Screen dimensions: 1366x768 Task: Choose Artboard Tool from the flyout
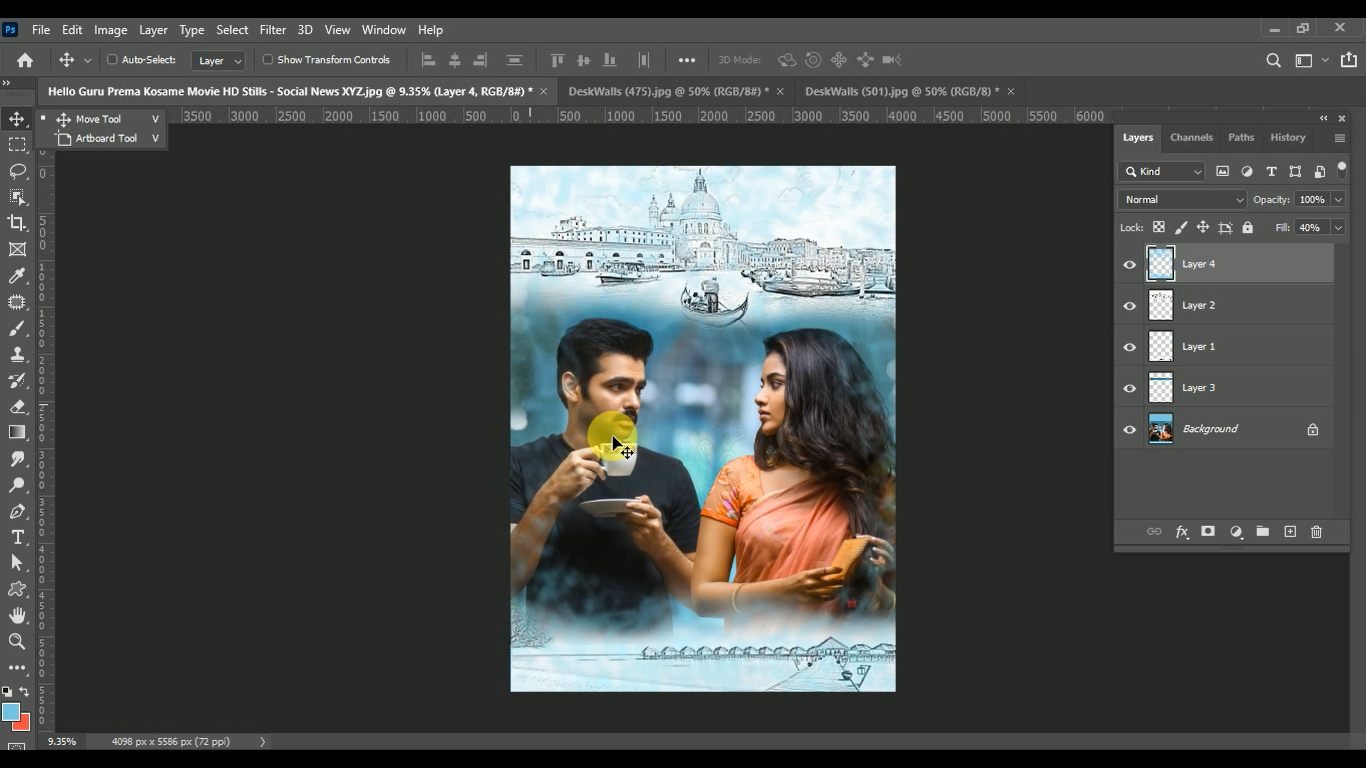coord(106,139)
